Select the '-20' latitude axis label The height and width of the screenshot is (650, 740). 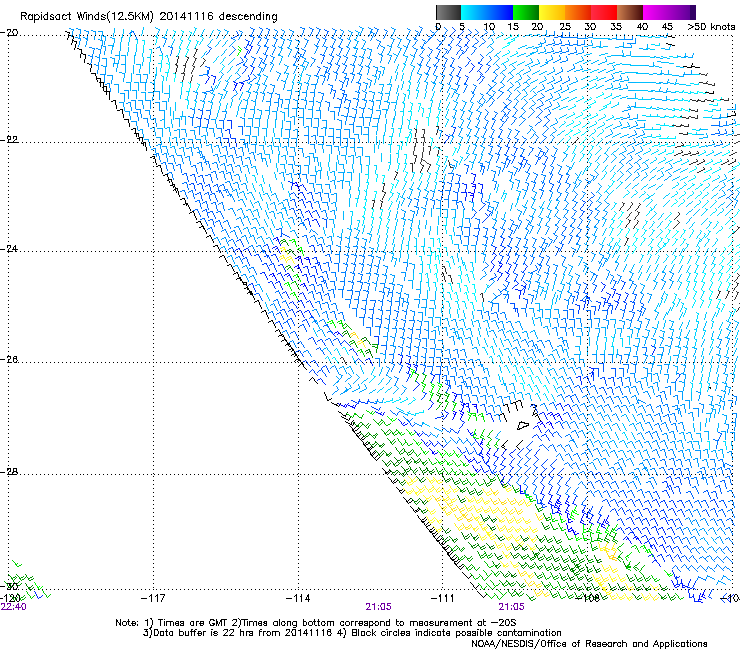9,33
